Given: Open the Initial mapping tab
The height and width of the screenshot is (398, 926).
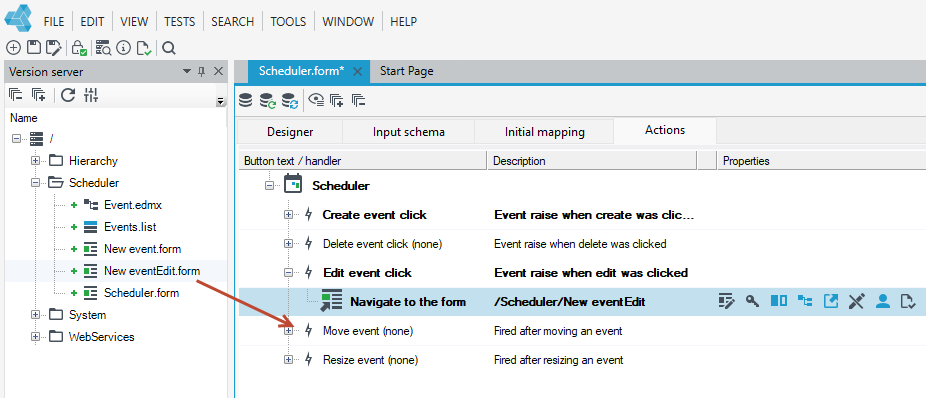Looking at the screenshot, I should (x=544, y=132).
